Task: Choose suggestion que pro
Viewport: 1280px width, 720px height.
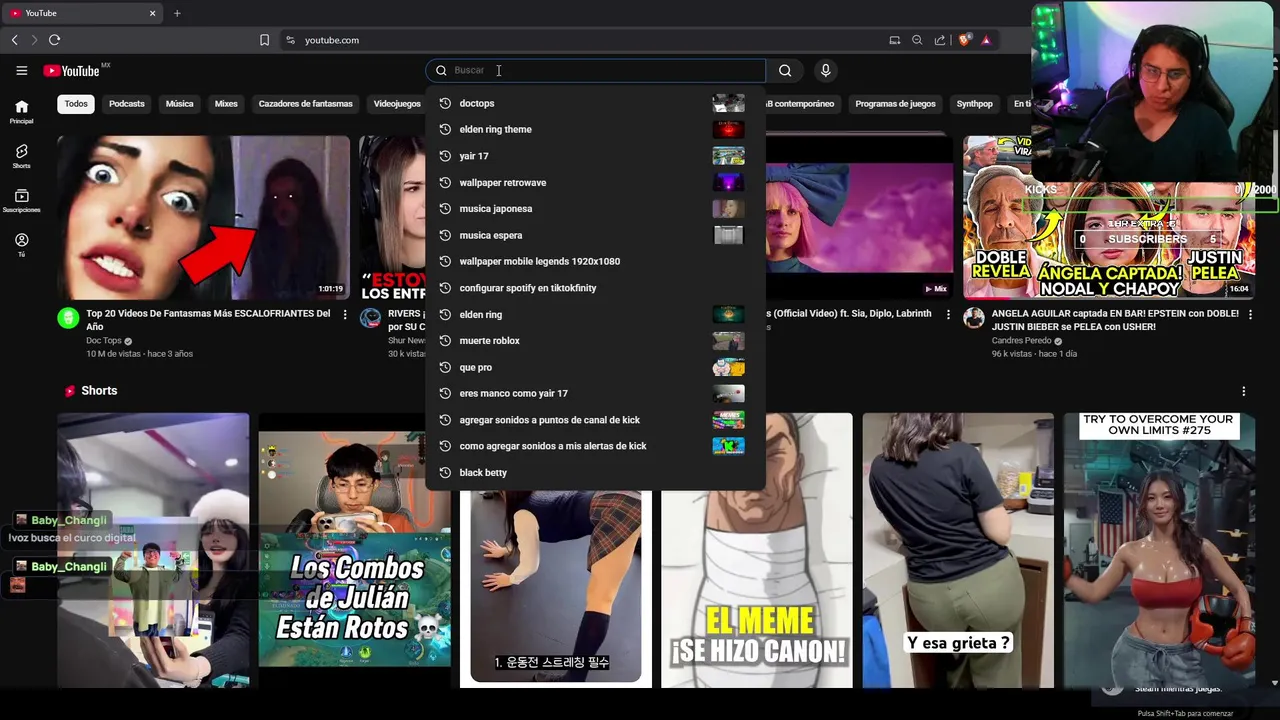Action: (595, 367)
